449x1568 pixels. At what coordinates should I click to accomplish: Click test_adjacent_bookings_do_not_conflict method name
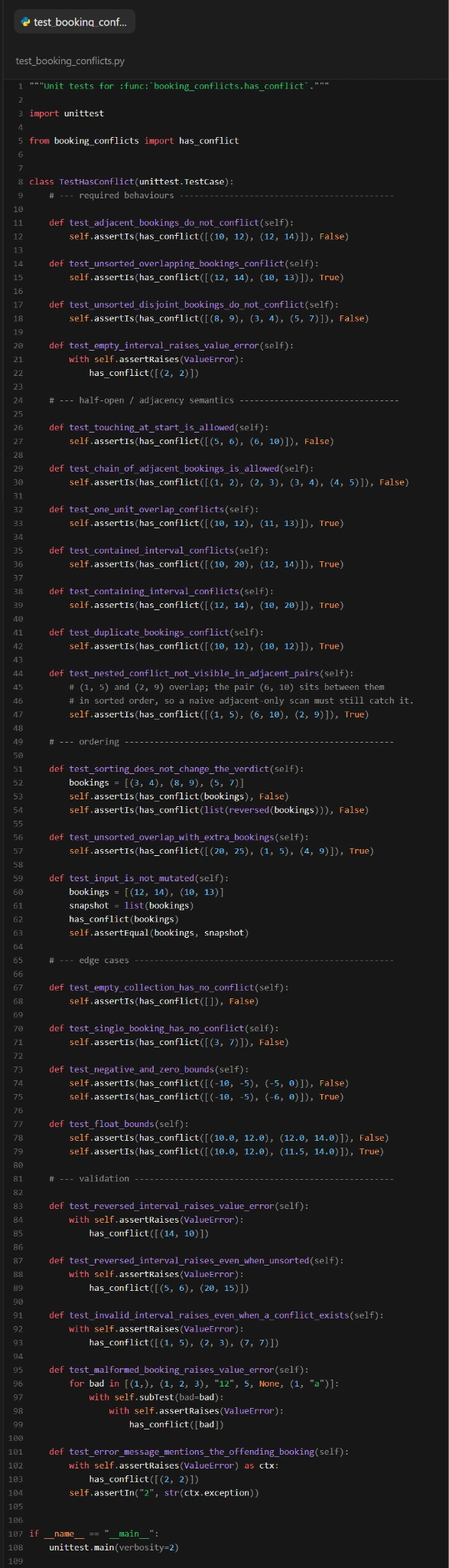click(164, 223)
